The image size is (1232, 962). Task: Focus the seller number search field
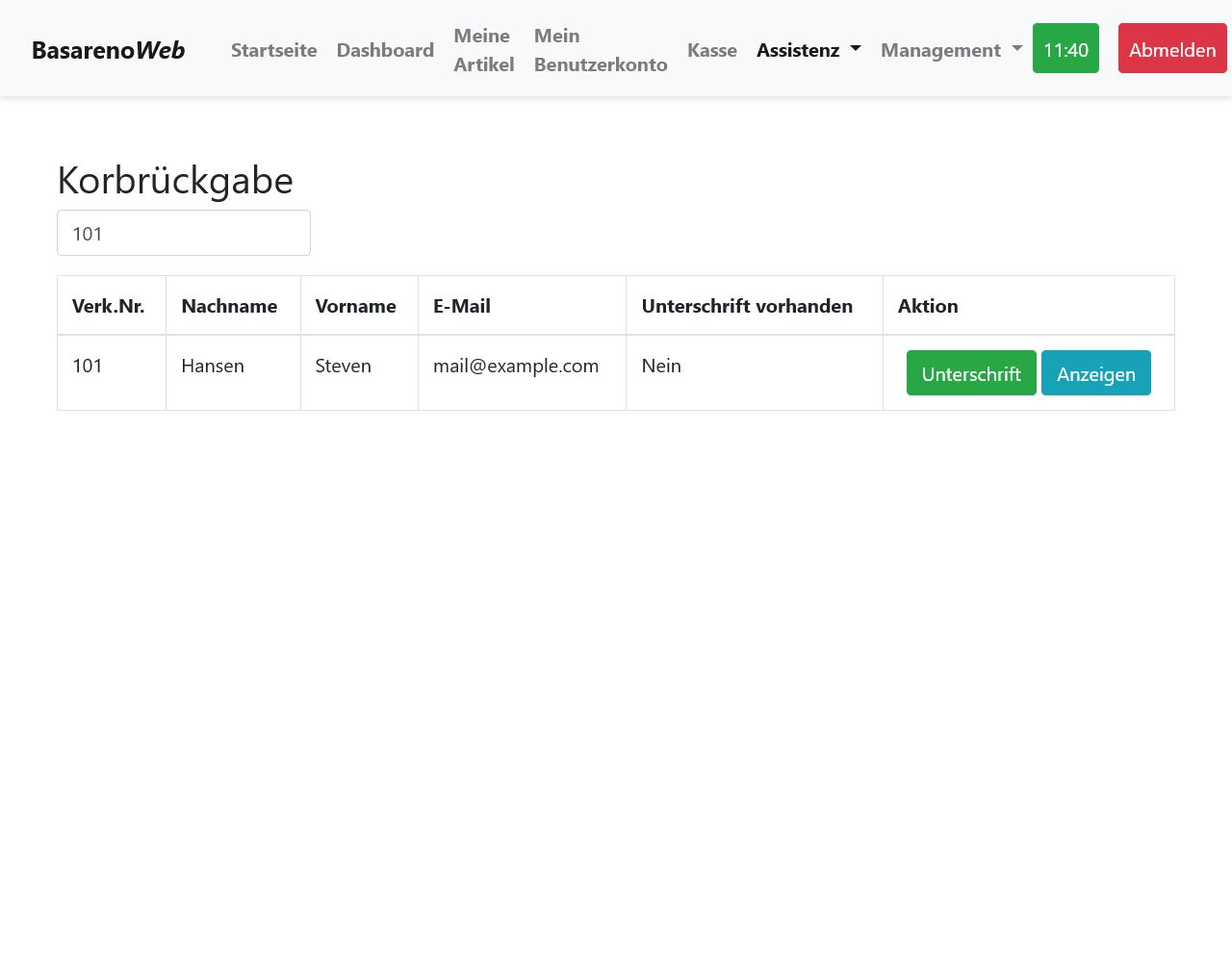(184, 234)
